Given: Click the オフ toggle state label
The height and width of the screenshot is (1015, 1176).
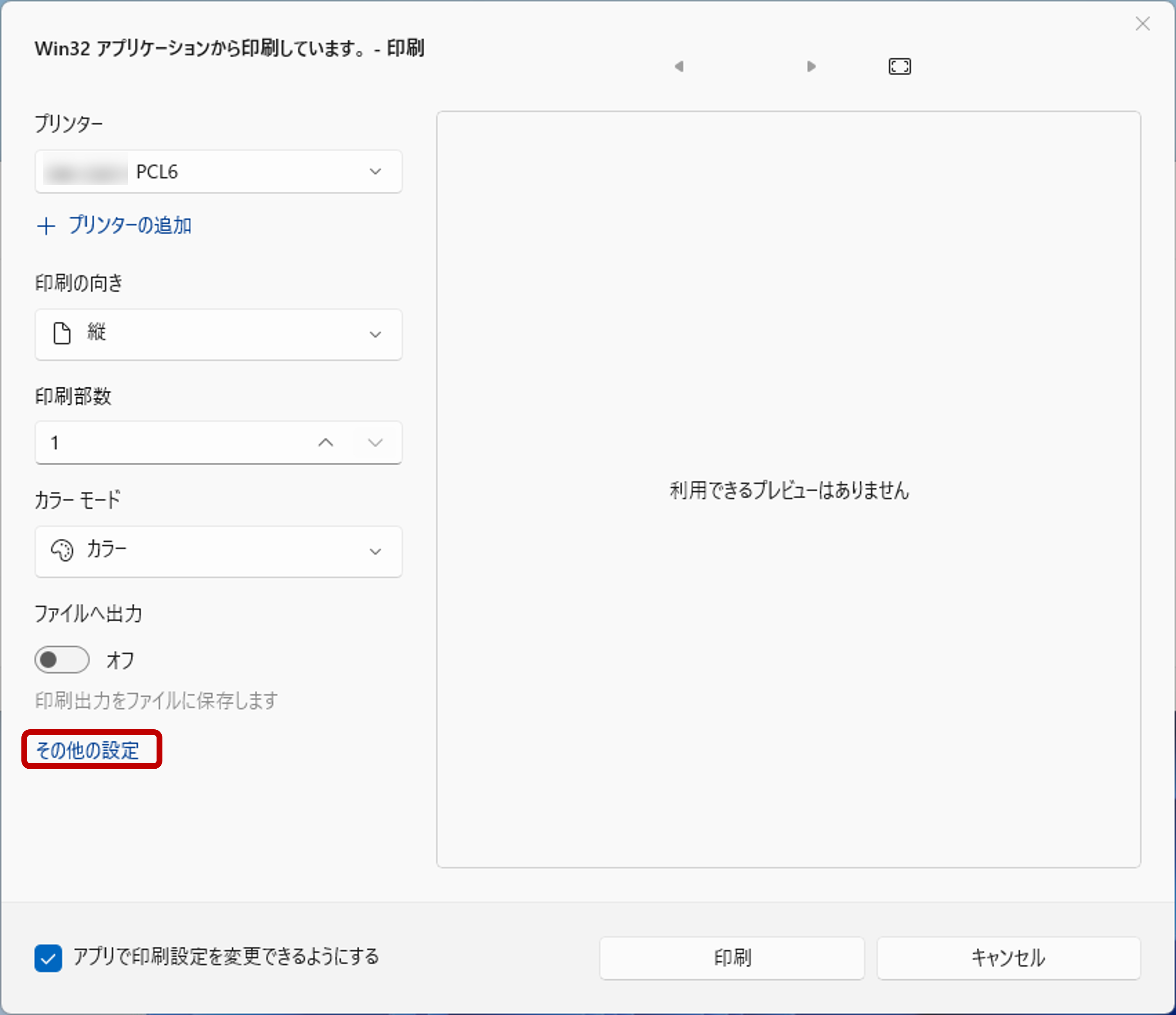Looking at the screenshot, I should pyautogui.click(x=120, y=660).
